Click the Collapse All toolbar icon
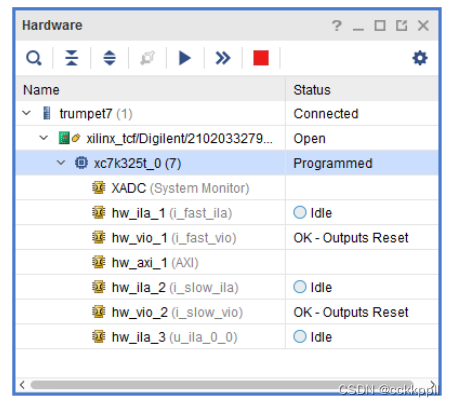The height and width of the screenshot is (407, 455). pos(72,58)
